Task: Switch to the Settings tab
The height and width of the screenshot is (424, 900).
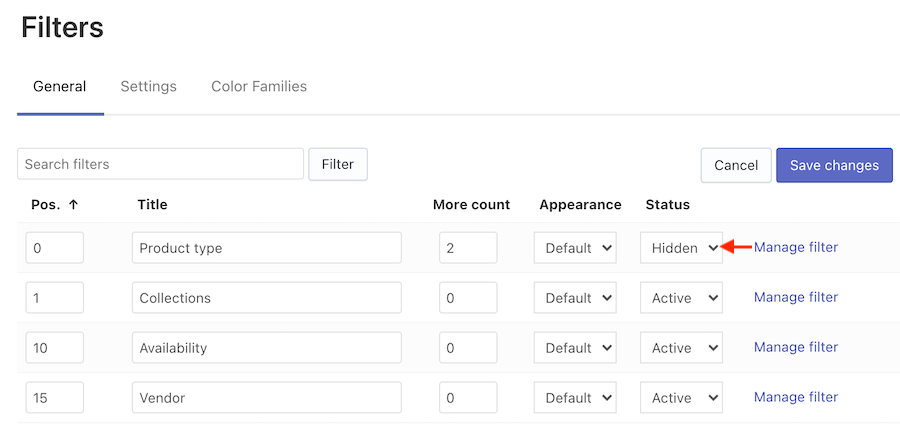Action: click(148, 87)
